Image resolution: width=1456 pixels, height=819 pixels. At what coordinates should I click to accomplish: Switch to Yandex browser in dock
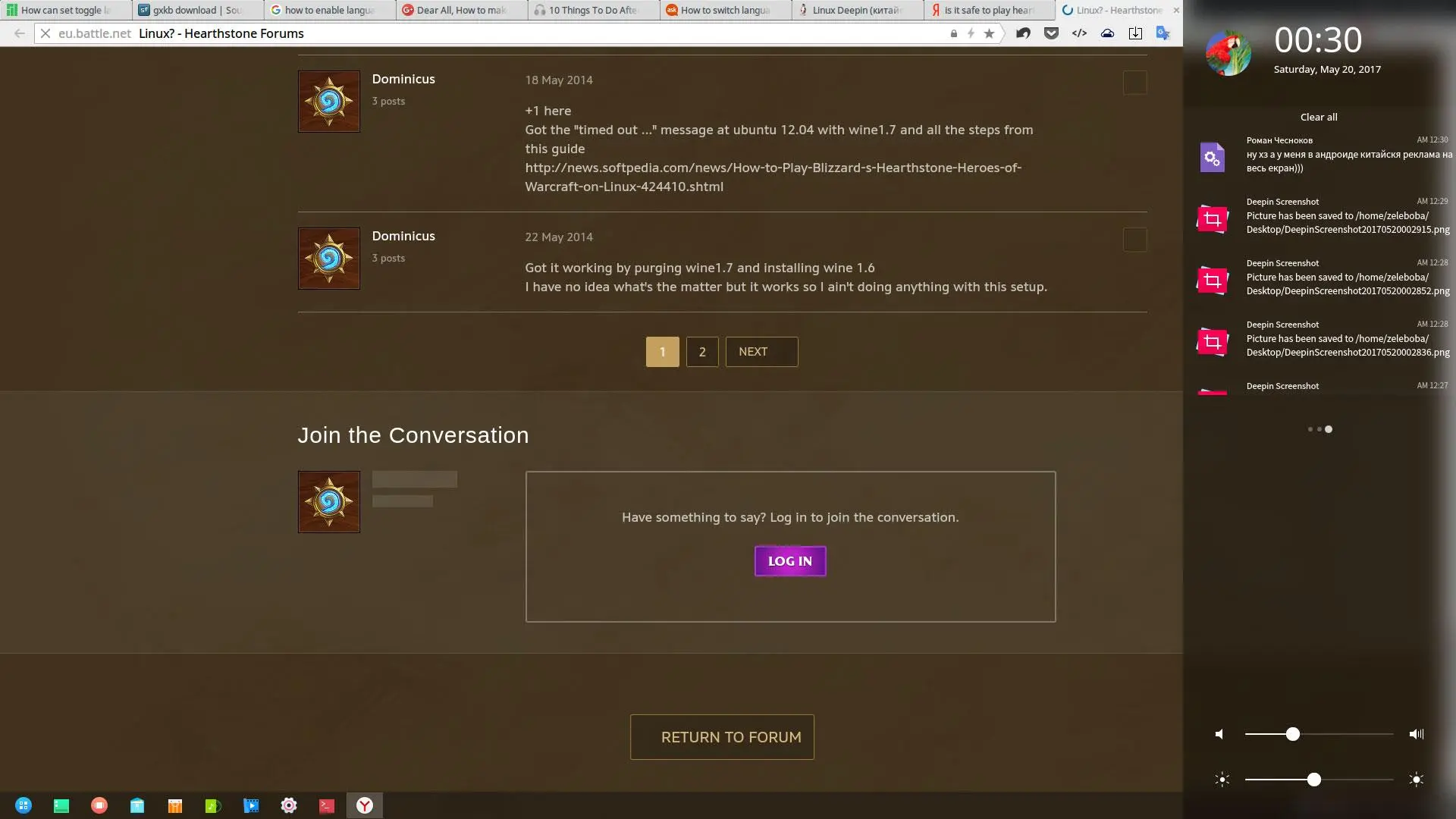point(365,805)
